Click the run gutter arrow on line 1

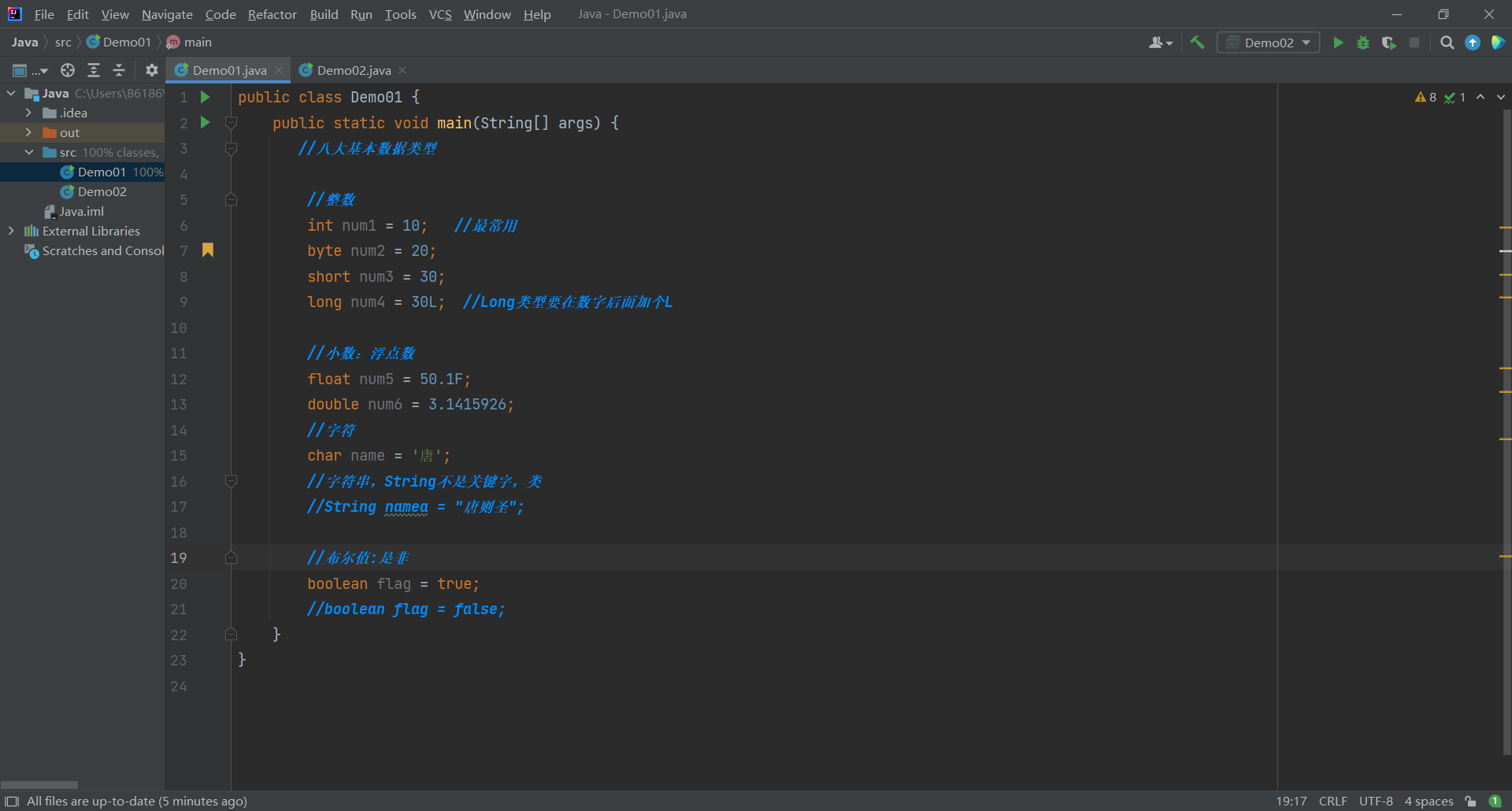[206, 97]
